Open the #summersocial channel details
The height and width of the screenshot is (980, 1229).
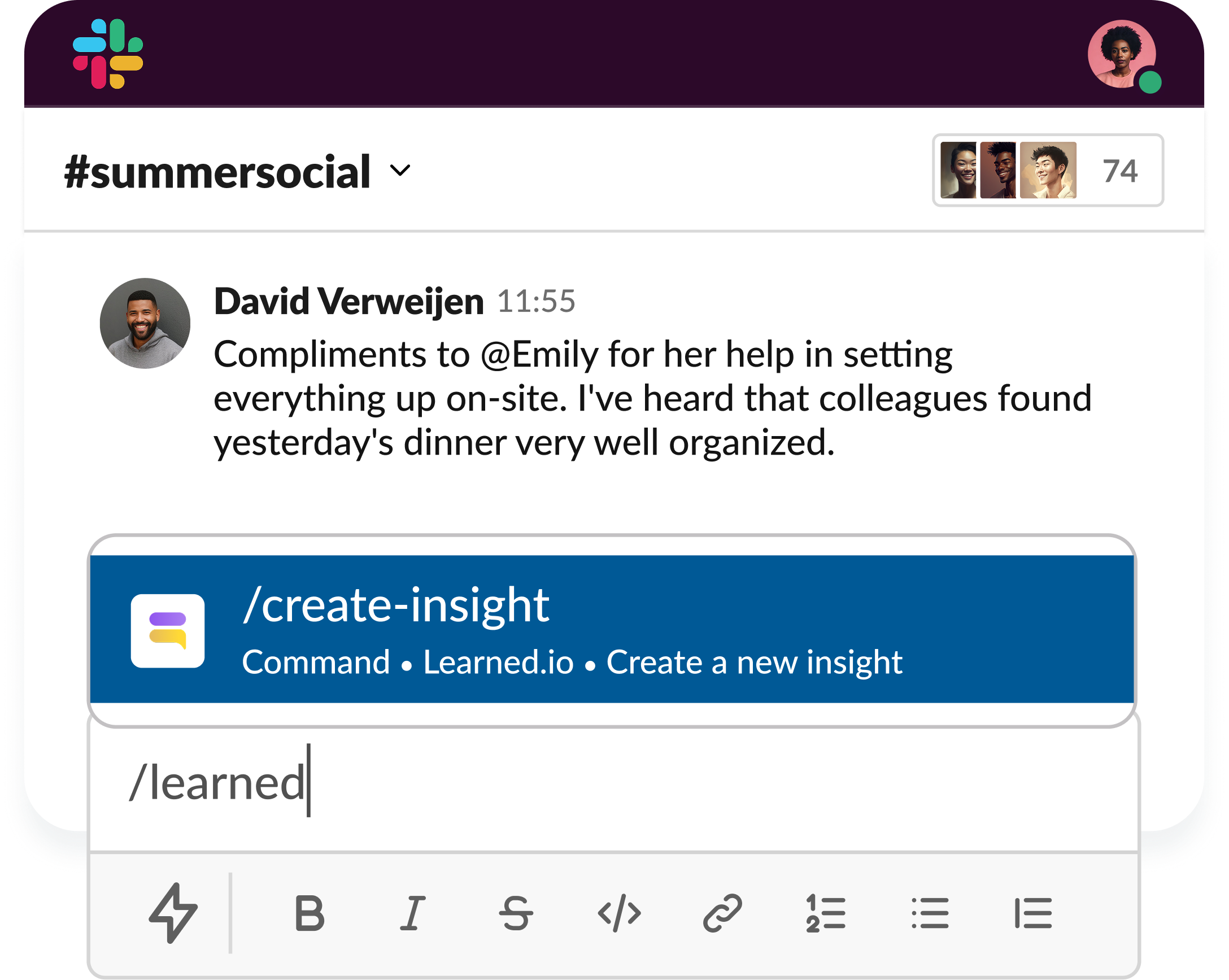pyautogui.click(x=217, y=172)
